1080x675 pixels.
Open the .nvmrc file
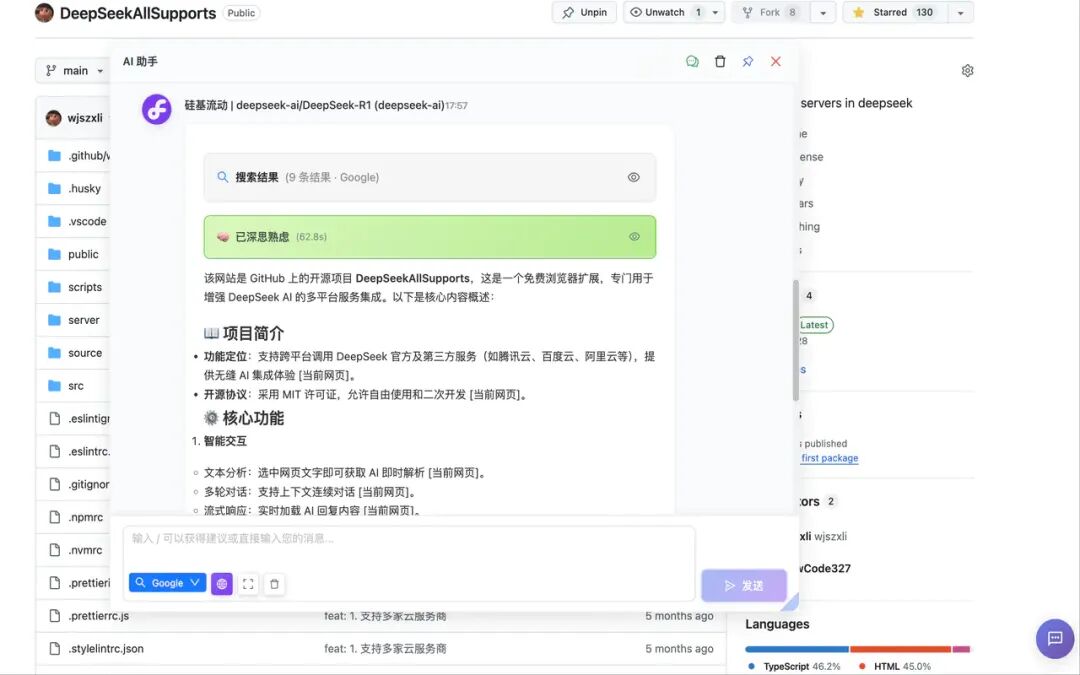coord(85,550)
